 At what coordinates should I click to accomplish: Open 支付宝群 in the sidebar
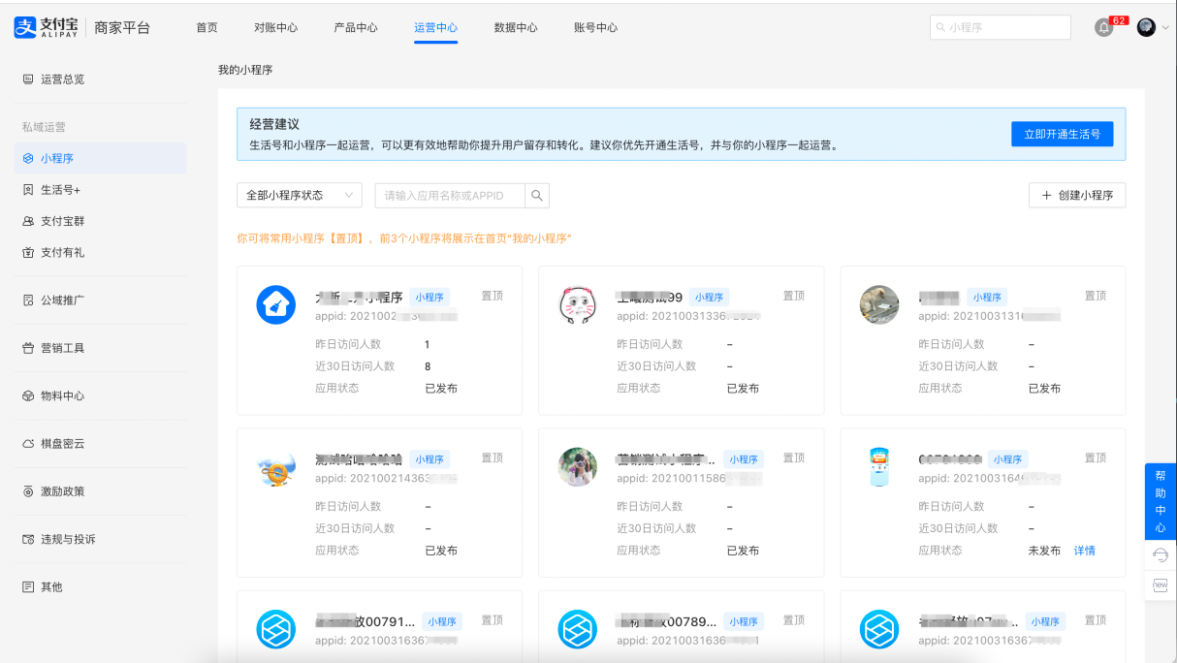(x=63, y=222)
